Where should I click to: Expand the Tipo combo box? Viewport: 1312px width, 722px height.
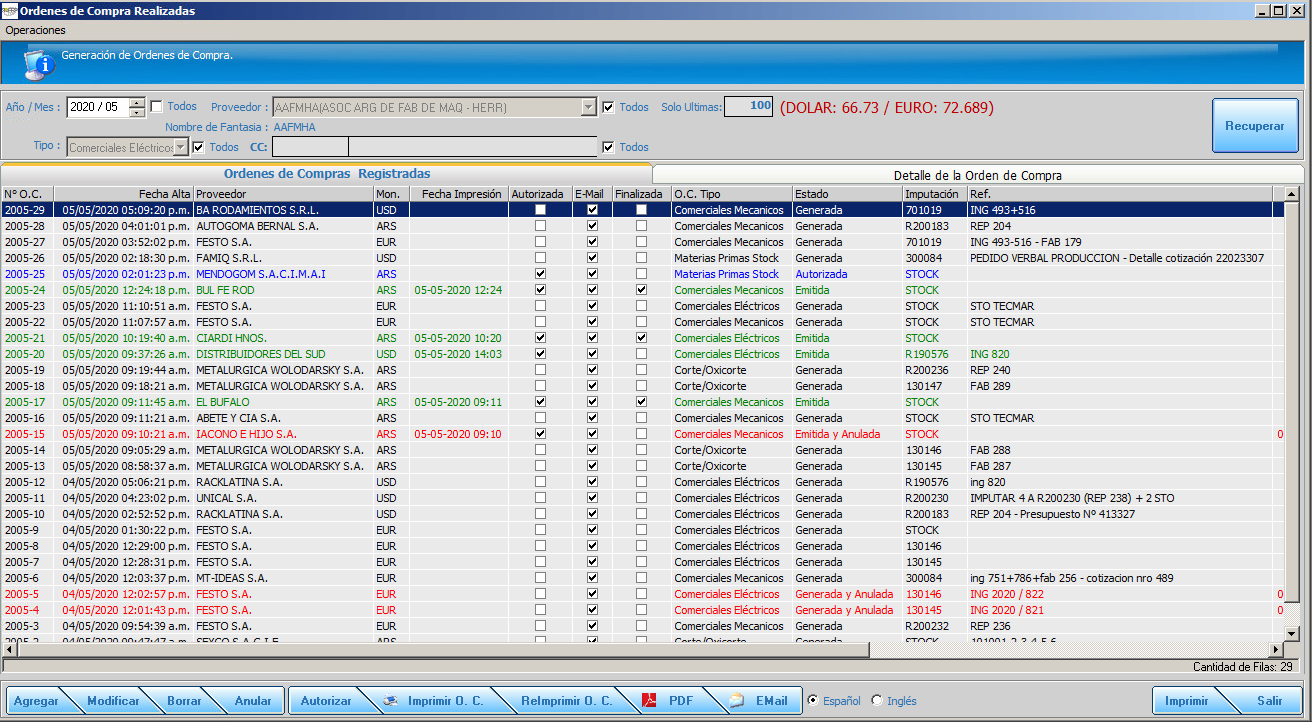180,147
